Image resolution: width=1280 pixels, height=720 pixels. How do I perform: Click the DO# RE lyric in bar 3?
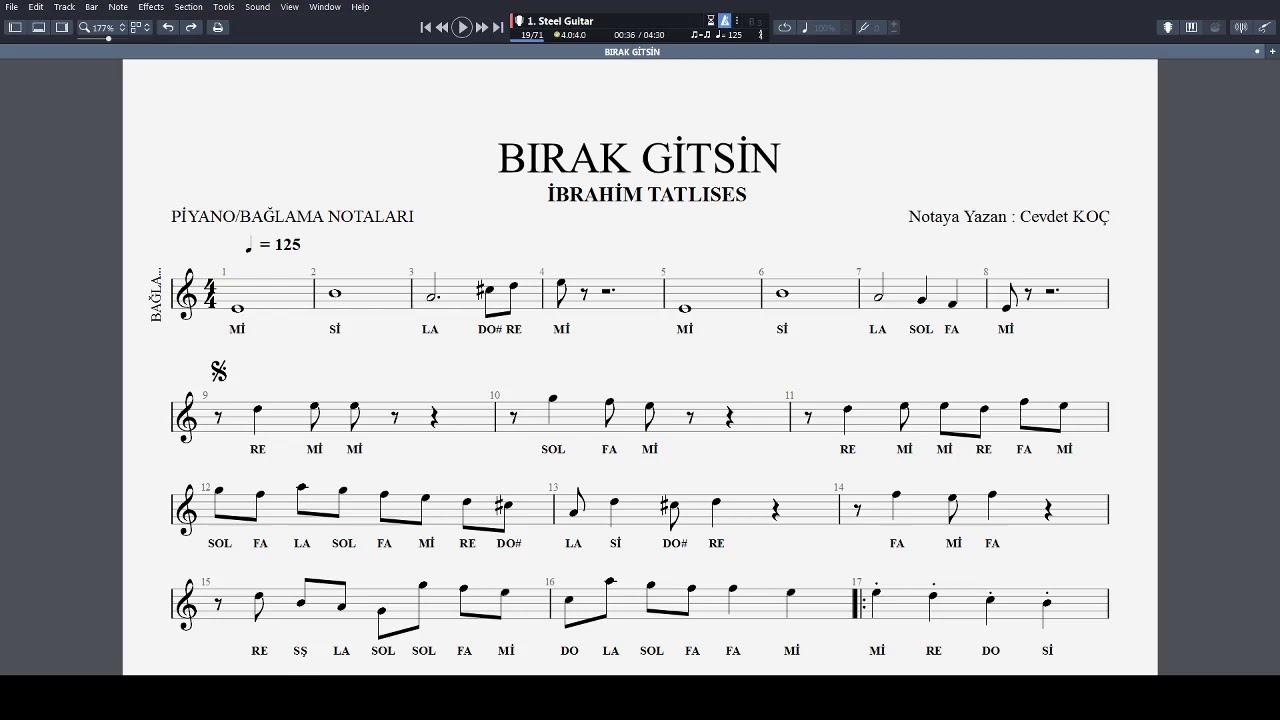pyautogui.click(x=500, y=329)
